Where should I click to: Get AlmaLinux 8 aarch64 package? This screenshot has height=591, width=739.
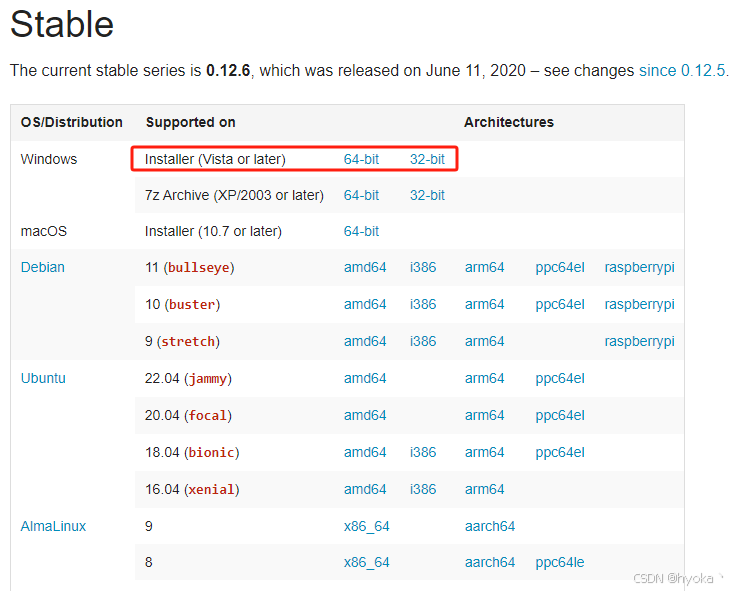490,562
